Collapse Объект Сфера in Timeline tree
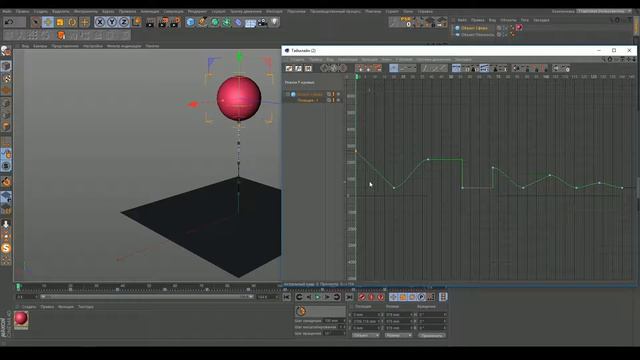The height and width of the screenshot is (360, 640). tap(288, 94)
